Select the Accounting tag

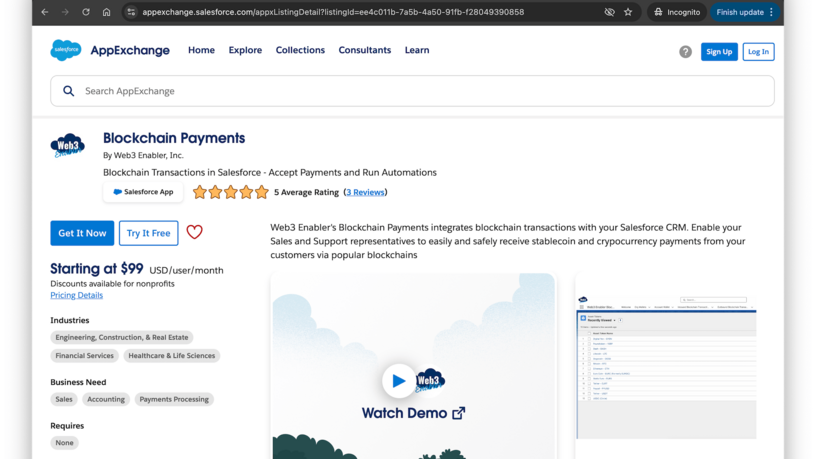(x=106, y=399)
